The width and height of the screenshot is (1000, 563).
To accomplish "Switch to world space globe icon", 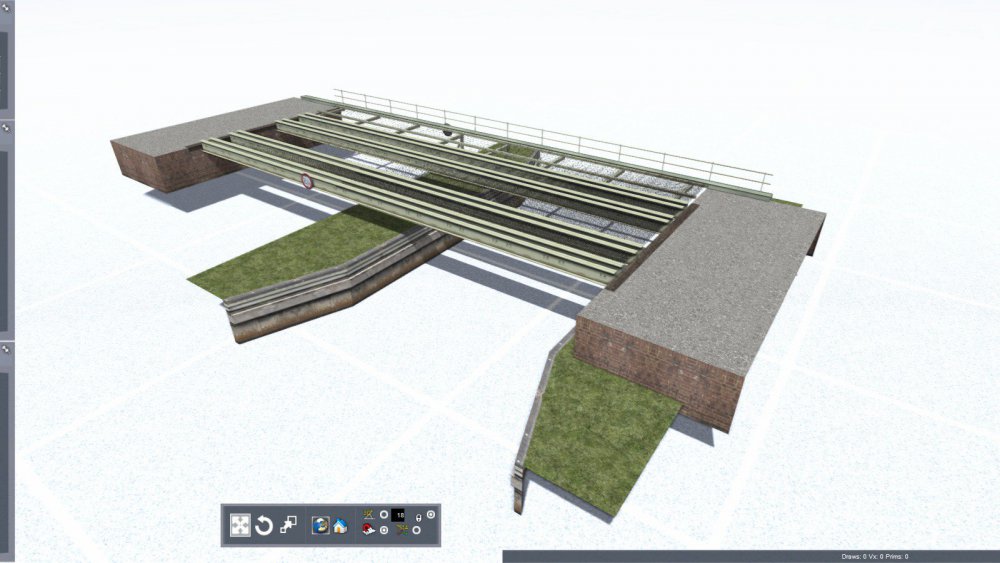I will click(x=321, y=525).
